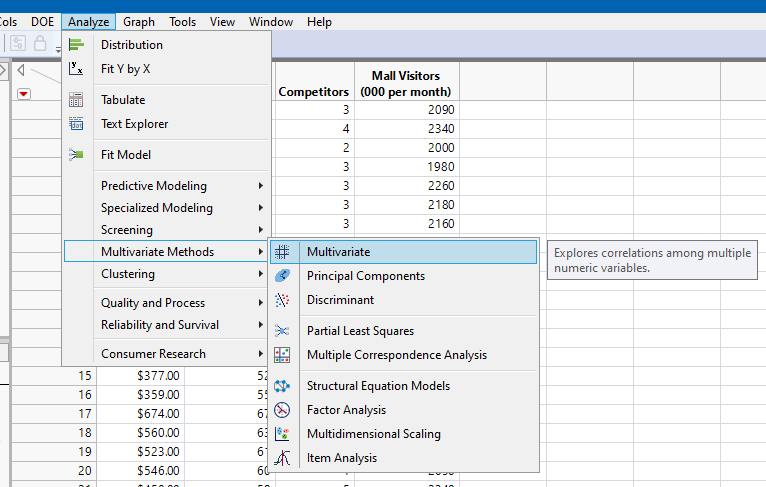Select the Multivariate Methods menu entry
Viewport: 766px width, 487px height.
[166, 252]
